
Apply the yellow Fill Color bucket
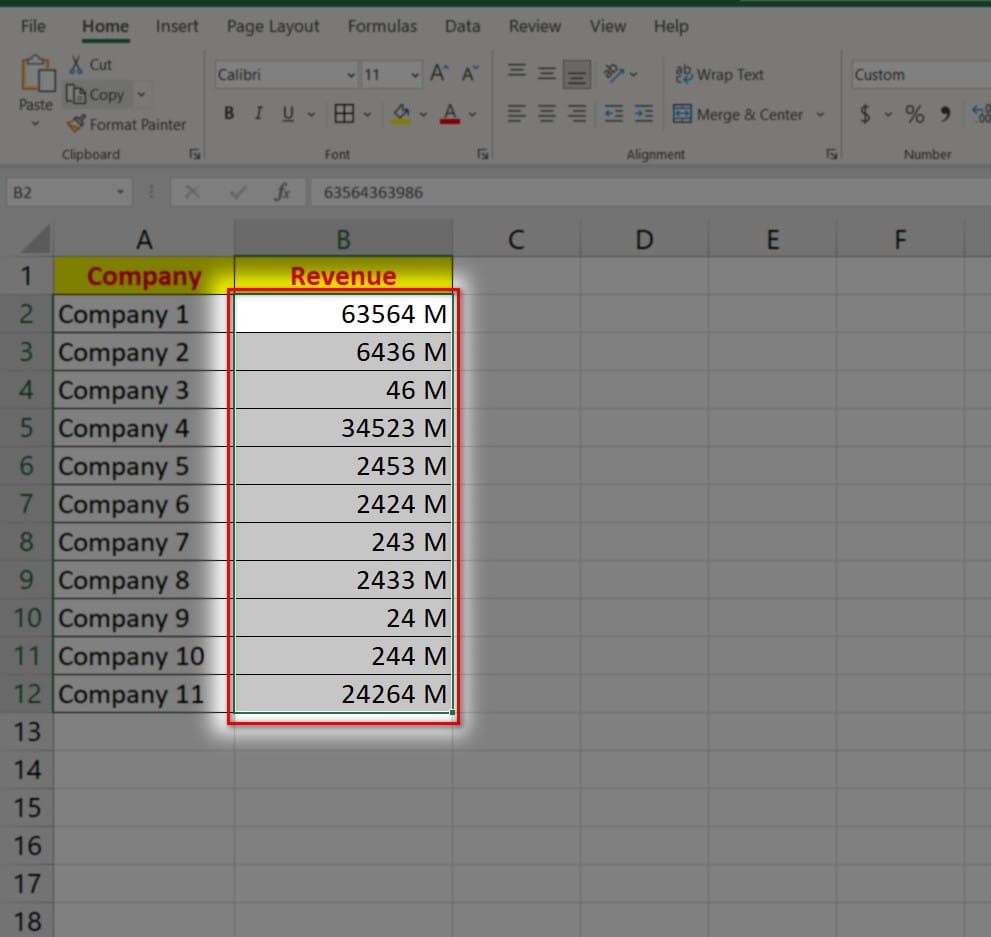401,114
